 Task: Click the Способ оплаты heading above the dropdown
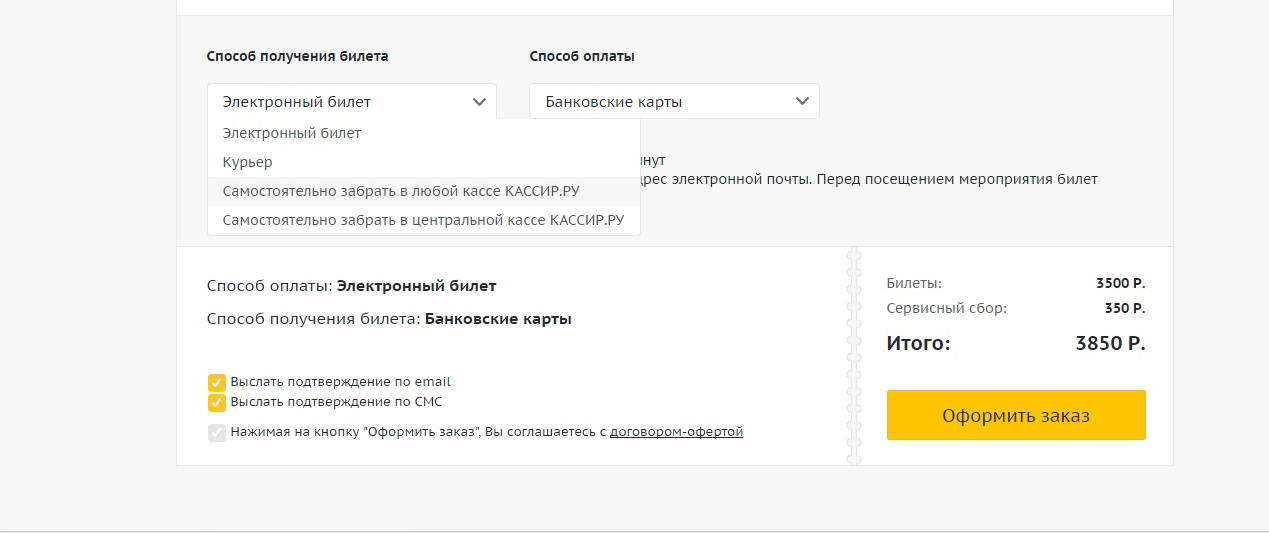click(x=582, y=56)
